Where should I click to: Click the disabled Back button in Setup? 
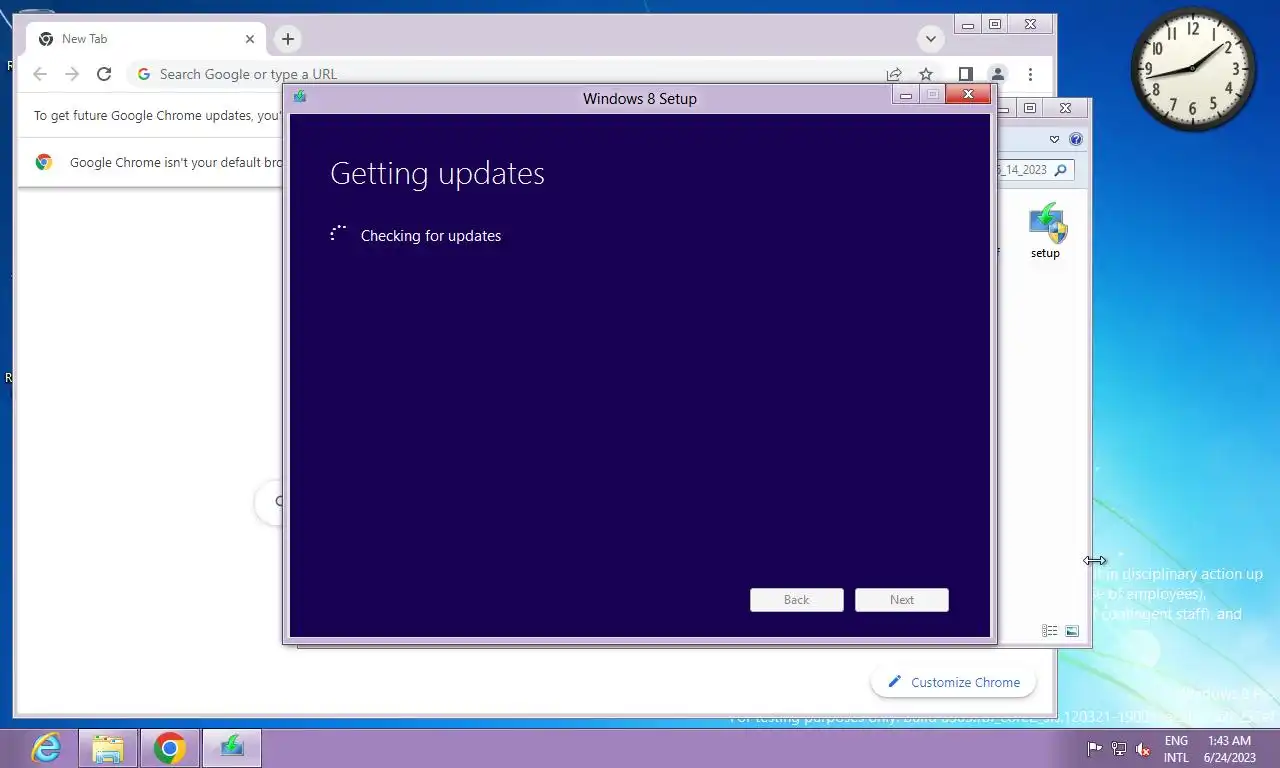[x=797, y=600]
